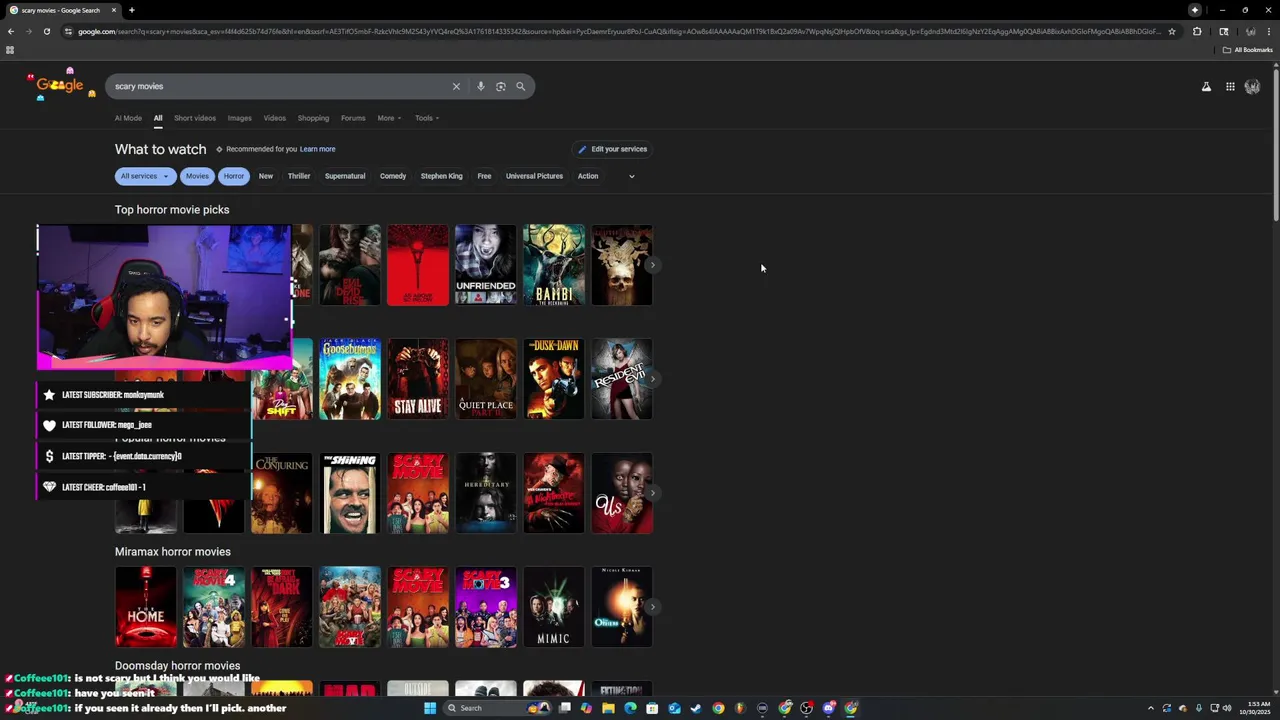Viewport: 1280px width, 720px height.
Task: Open the More search menu
Action: point(389,118)
